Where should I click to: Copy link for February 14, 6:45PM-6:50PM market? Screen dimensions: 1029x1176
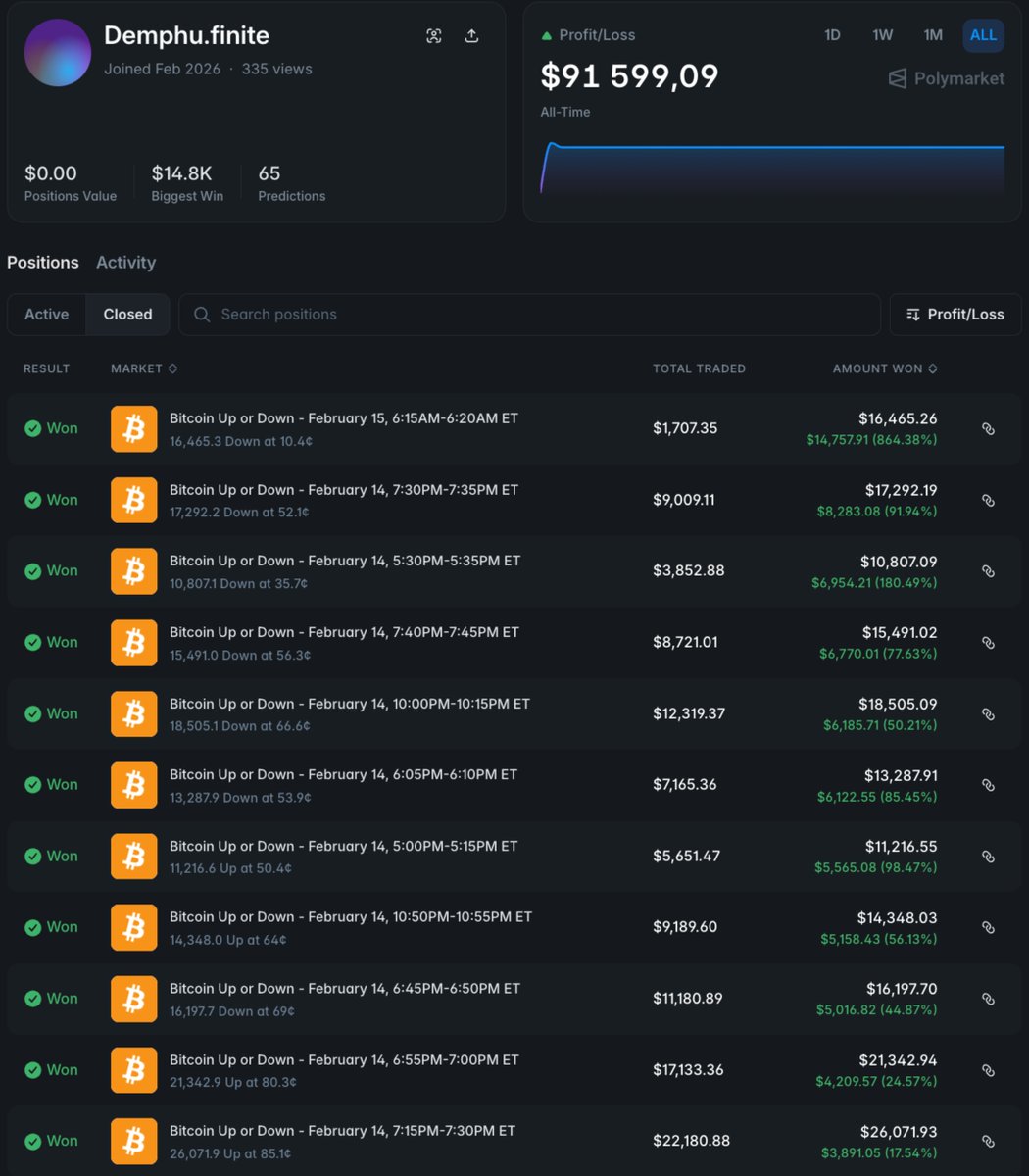(x=988, y=998)
